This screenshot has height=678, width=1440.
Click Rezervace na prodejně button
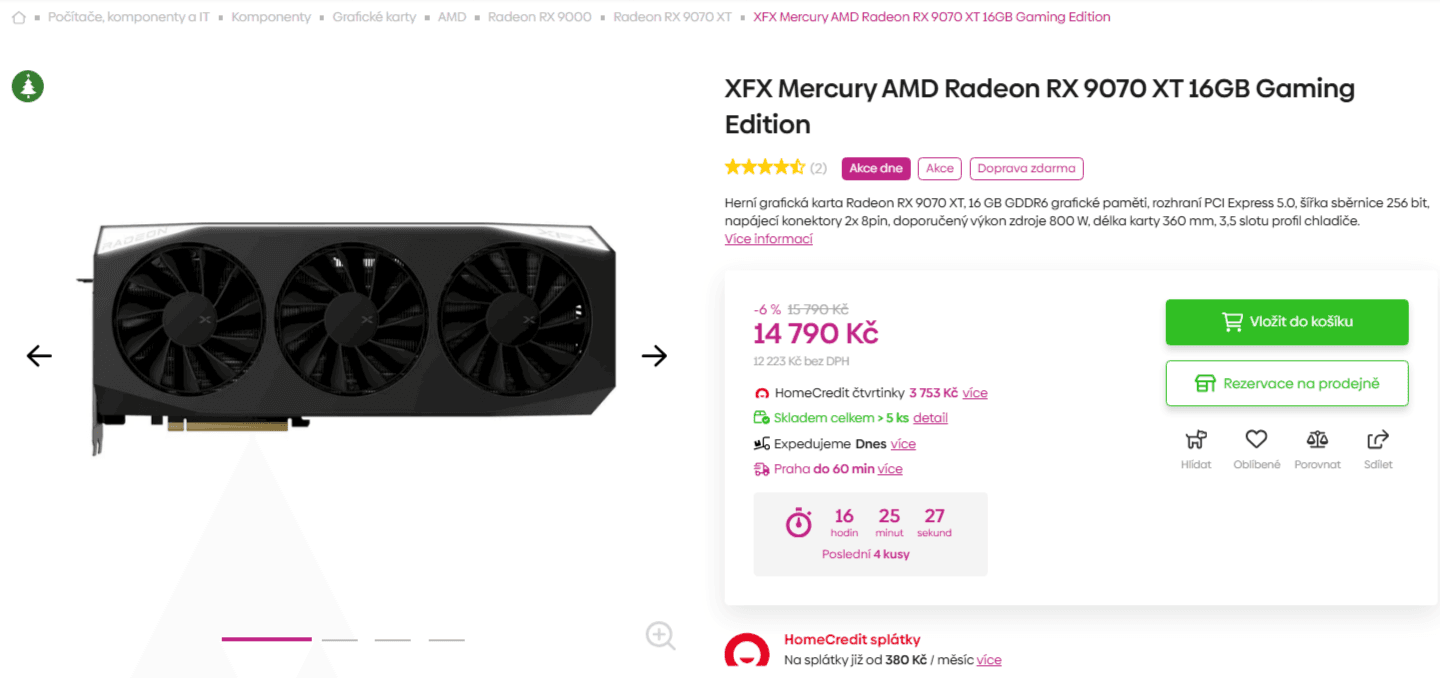coord(1287,383)
